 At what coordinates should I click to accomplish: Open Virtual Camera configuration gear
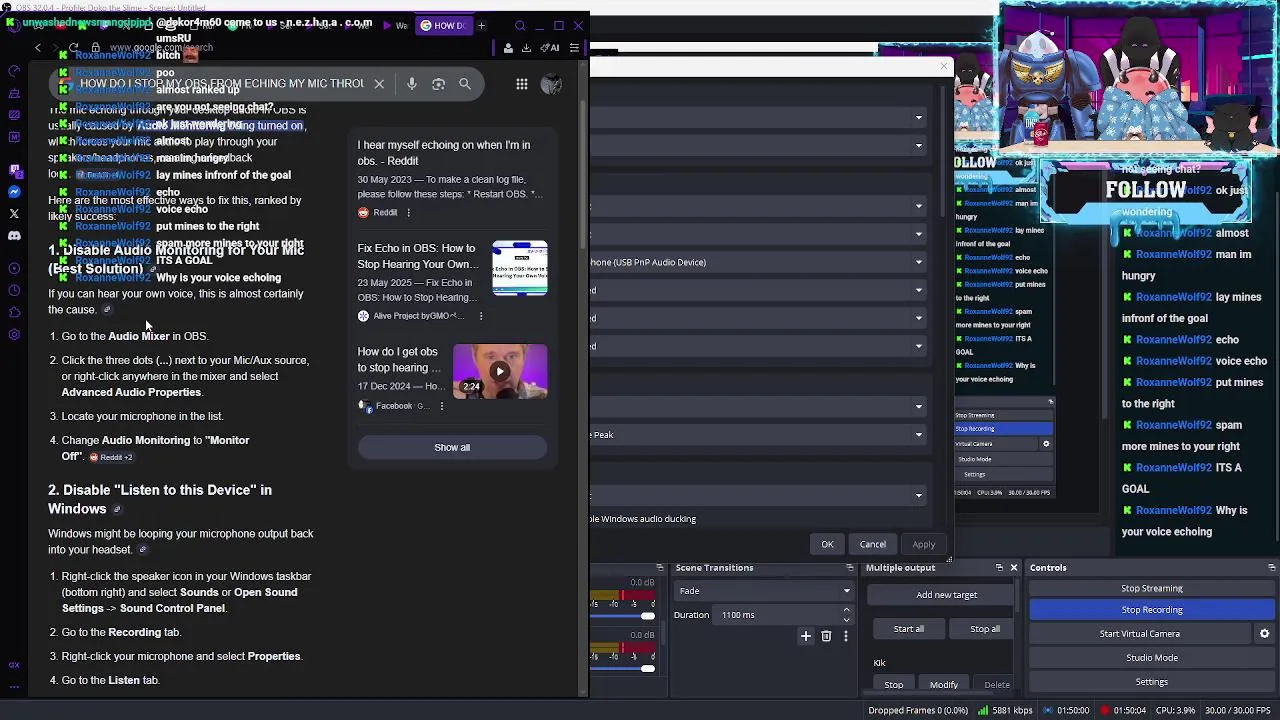click(x=1264, y=634)
